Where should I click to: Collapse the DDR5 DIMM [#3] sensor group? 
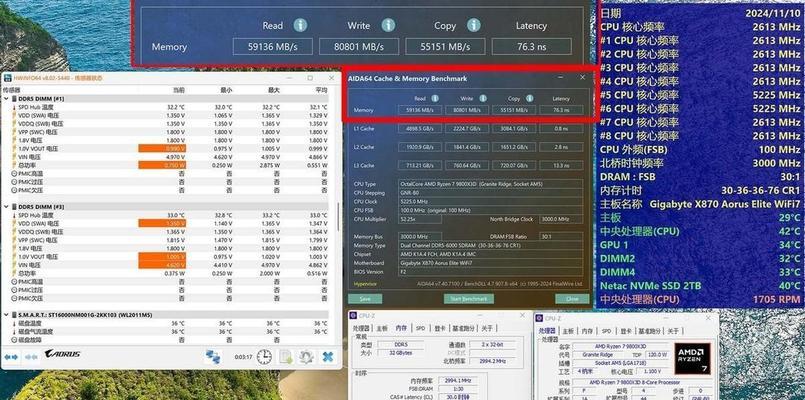[x=6, y=206]
